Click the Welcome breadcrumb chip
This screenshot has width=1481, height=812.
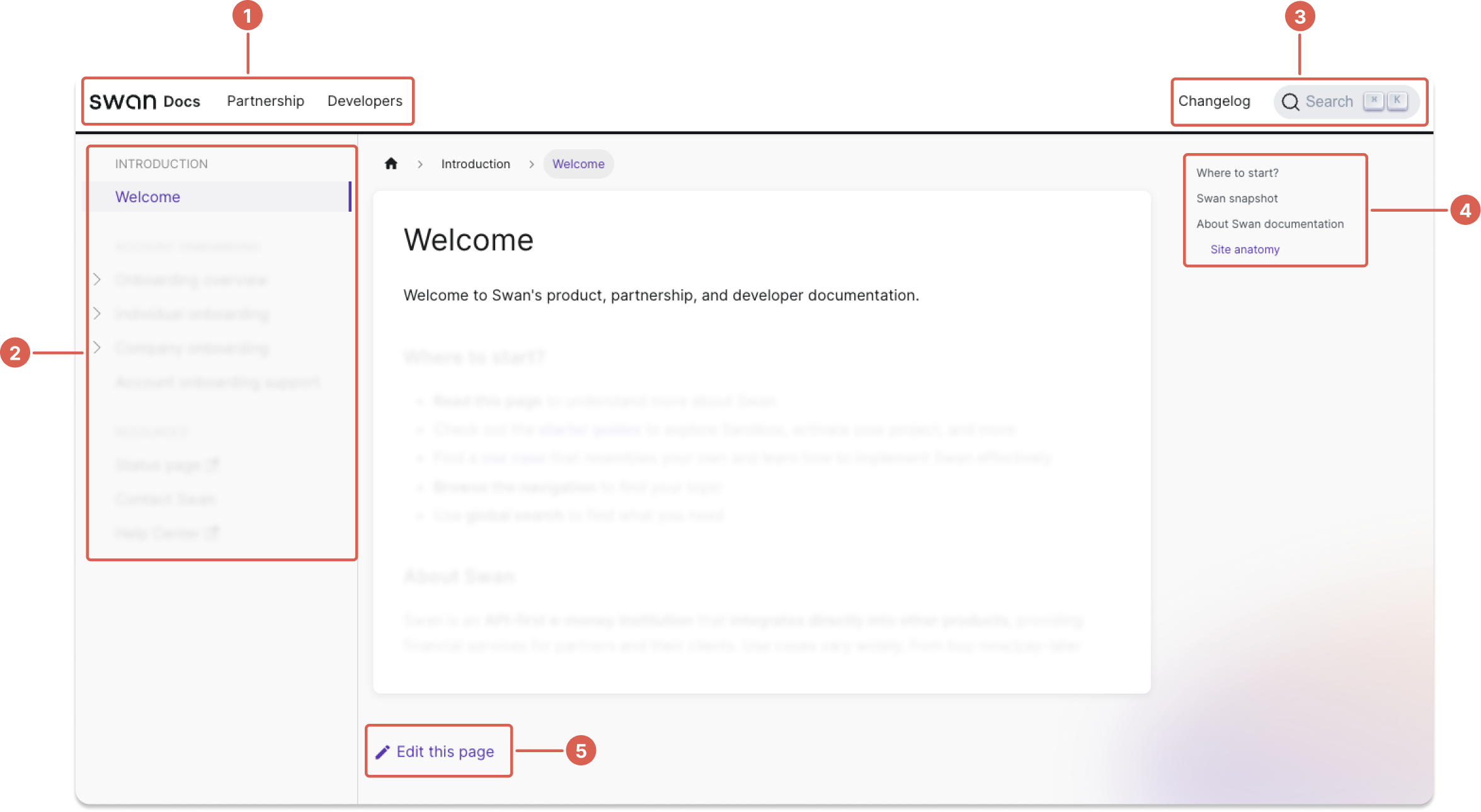578,164
